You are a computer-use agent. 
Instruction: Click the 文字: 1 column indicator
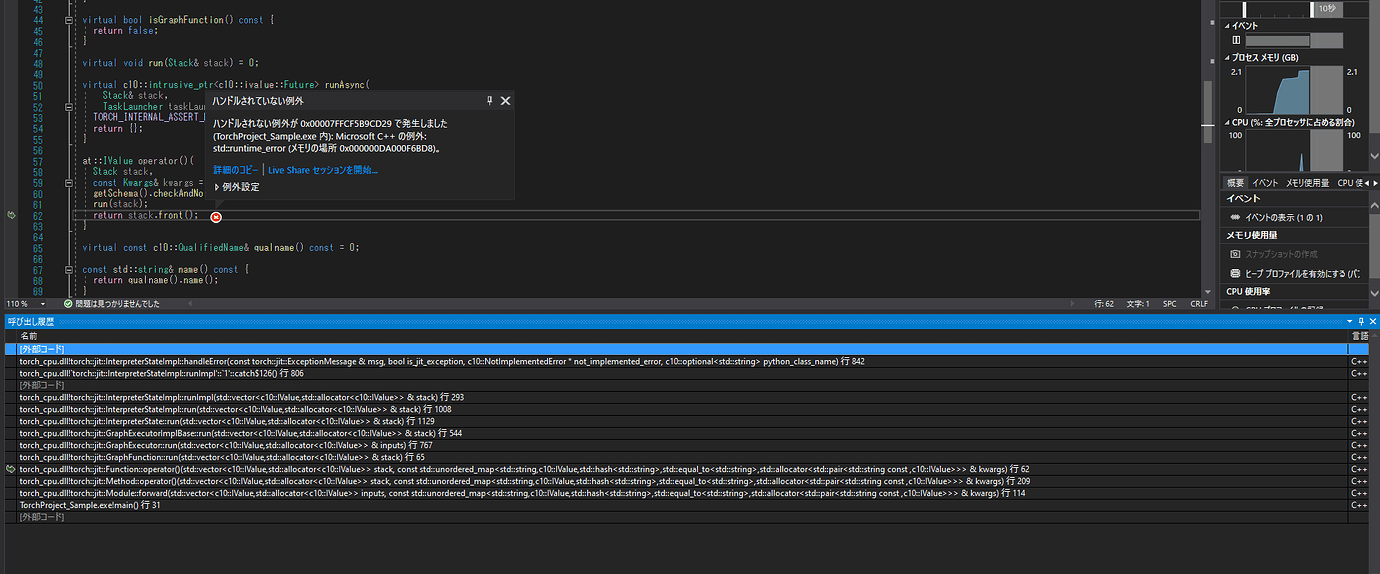1138,303
